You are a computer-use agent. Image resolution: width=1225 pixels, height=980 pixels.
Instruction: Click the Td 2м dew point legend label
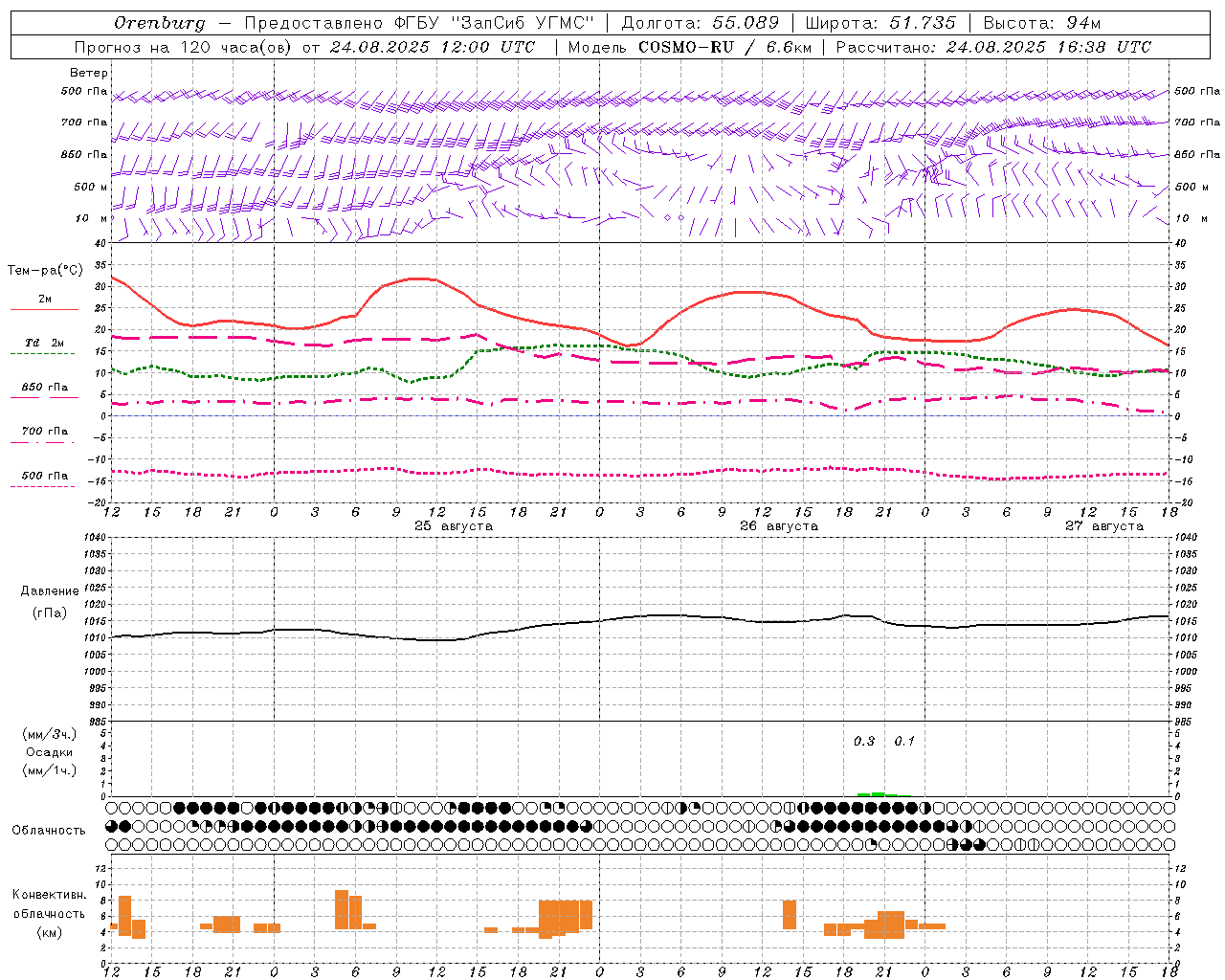(x=45, y=343)
